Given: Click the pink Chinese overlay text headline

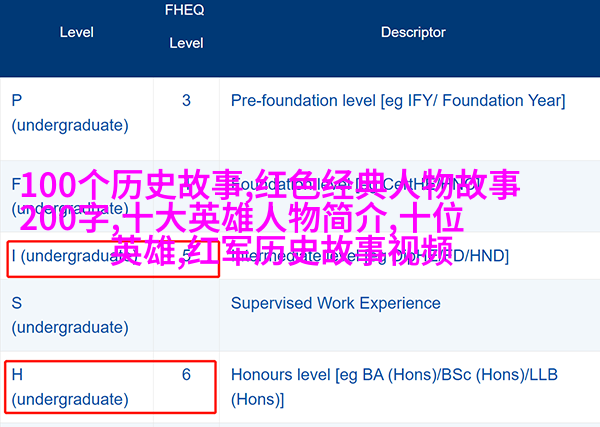Looking at the screenshot, I should click(x=270, y=218).
